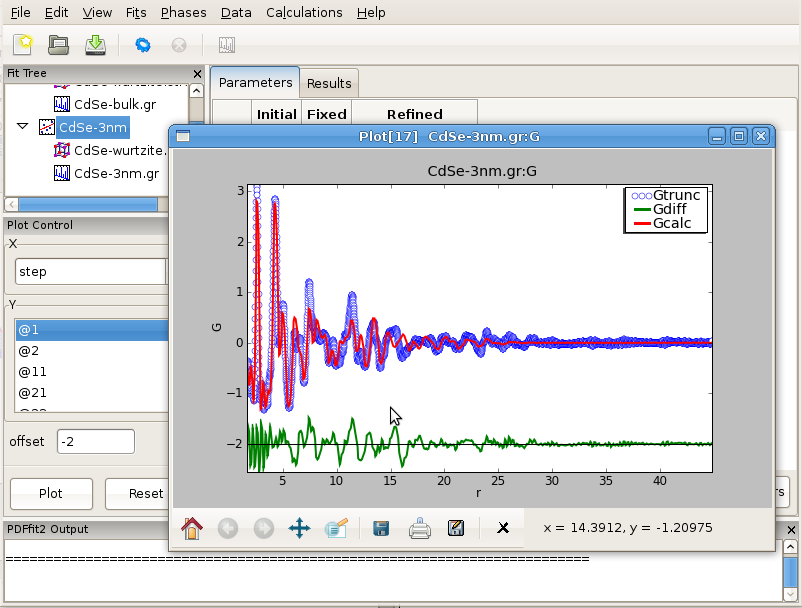The width and height of the screenshot is (802, 608).
Task: Click the Open Project toolbar icon
Action: 58,45
